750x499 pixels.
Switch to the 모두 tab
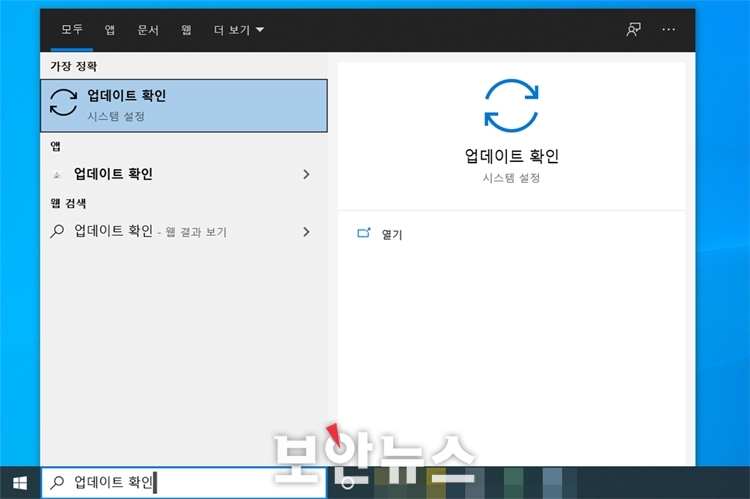[x=72, y=30]
